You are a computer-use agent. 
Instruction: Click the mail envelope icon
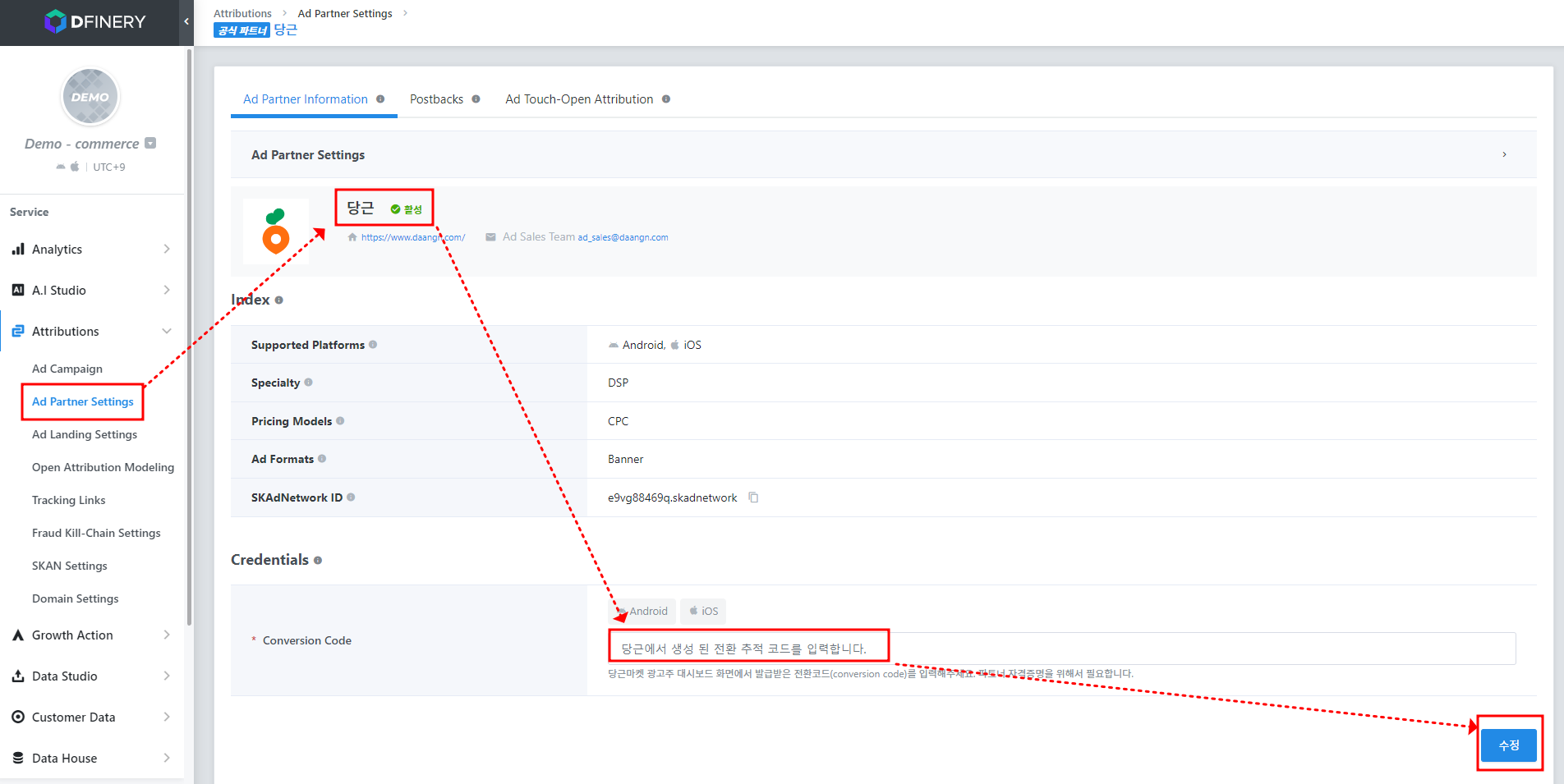click(x=490, y=237)
